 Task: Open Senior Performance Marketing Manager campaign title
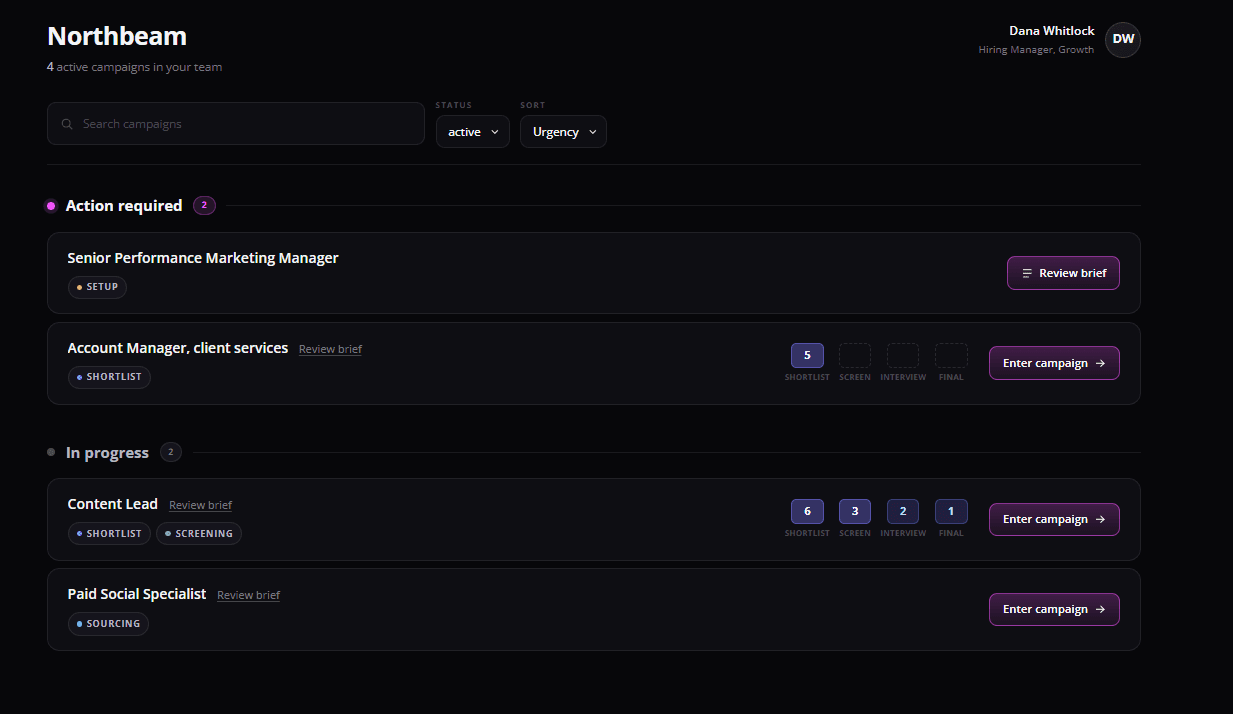coord(203,258)
